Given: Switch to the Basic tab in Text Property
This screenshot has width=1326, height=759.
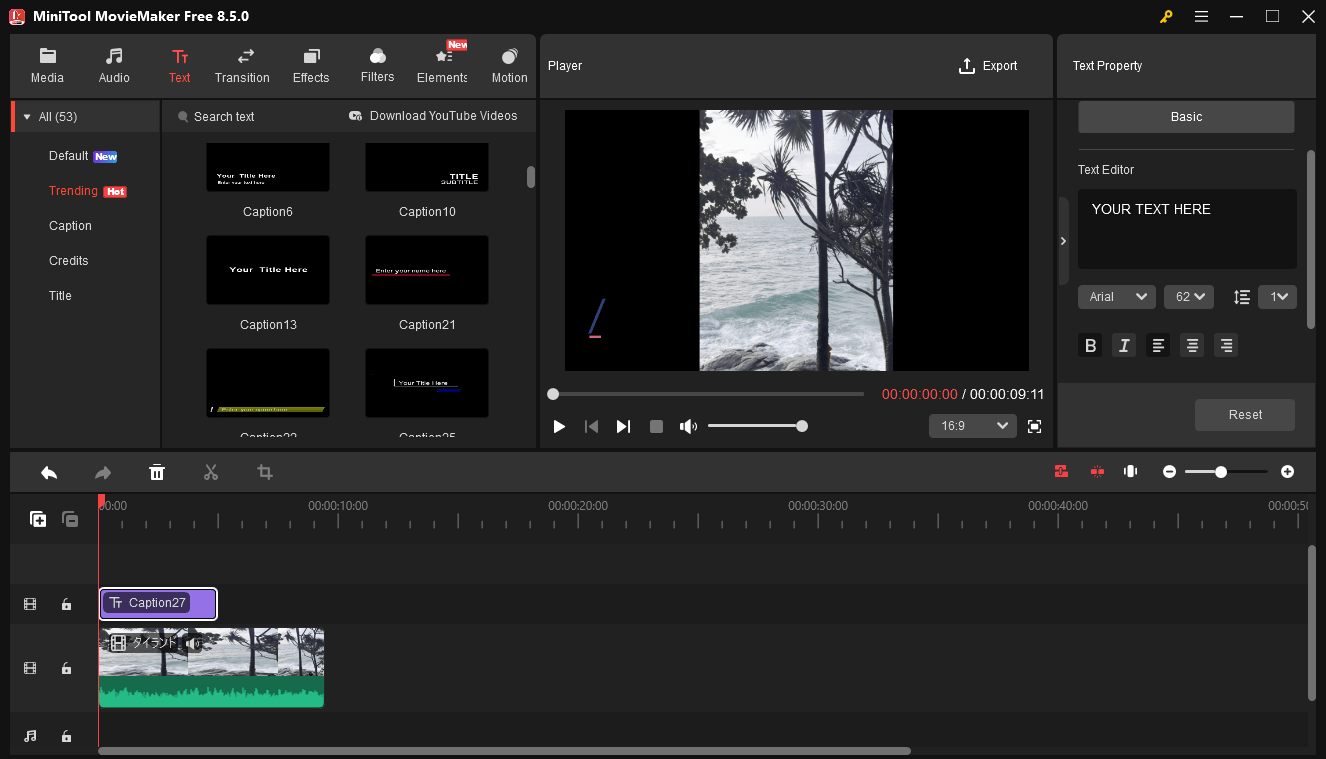Looking at the screenshot, I should click(x=1185, y=116).
